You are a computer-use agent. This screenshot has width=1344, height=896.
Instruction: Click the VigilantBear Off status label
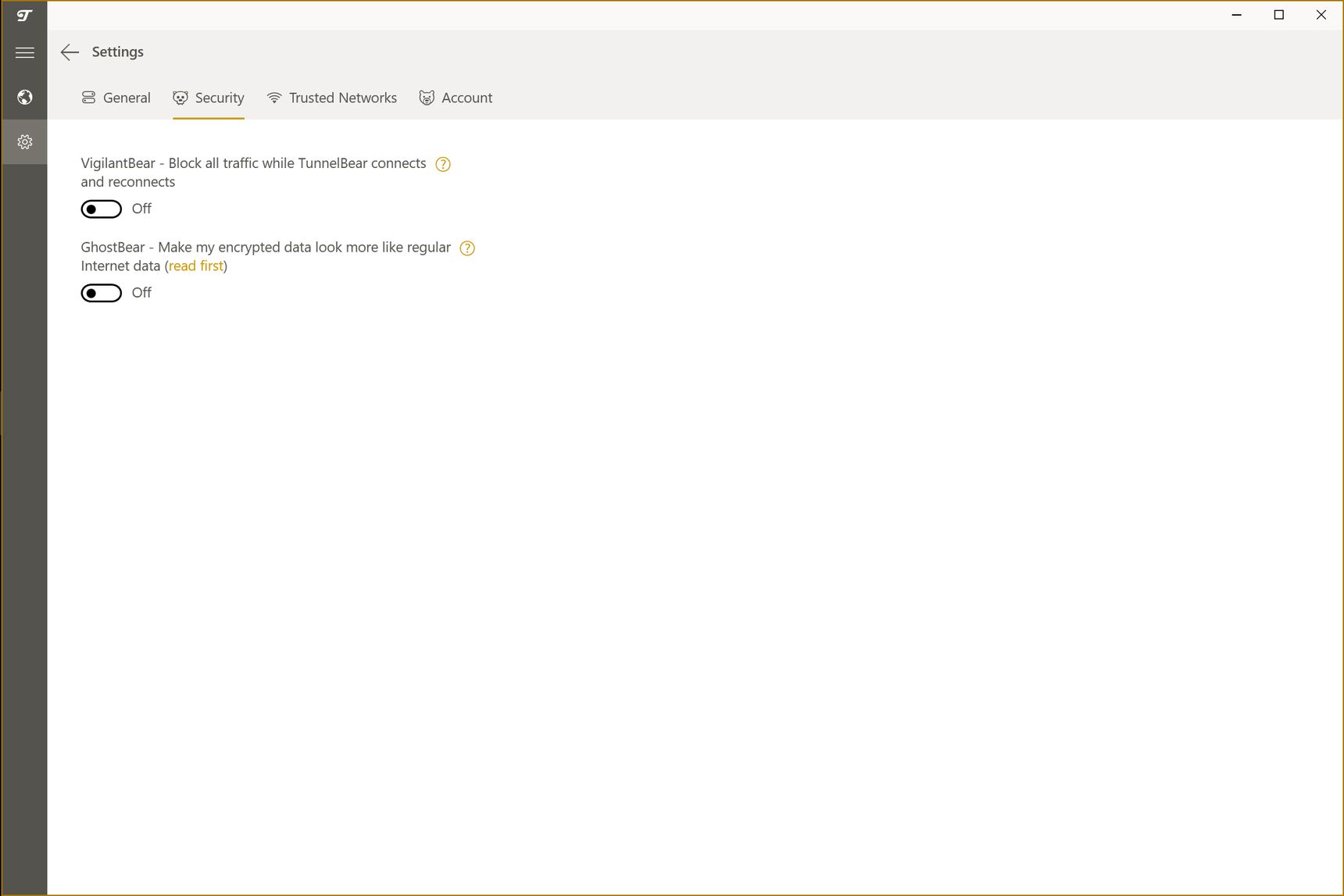click(141, 209)
